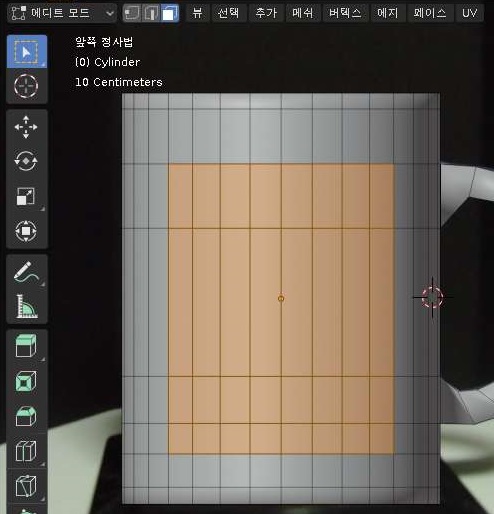Click the orange object origin dot
This screenshot has width=494, height=514.
tap(281, 299)
